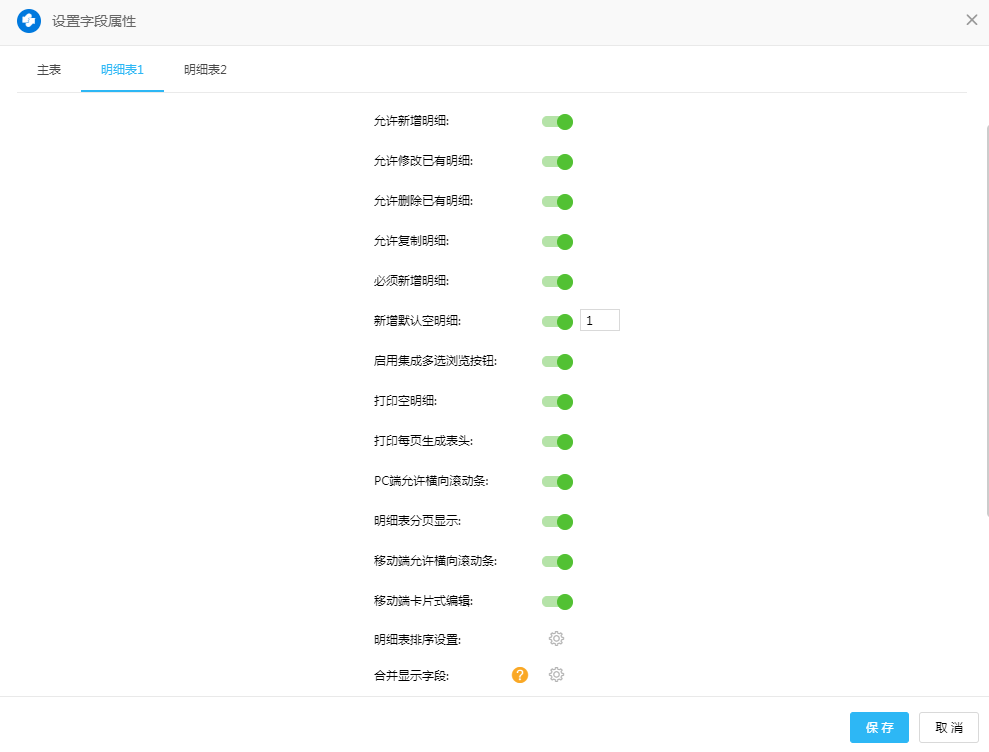Toggle the 允许复制明细 switch

click(x=557, y=242)
